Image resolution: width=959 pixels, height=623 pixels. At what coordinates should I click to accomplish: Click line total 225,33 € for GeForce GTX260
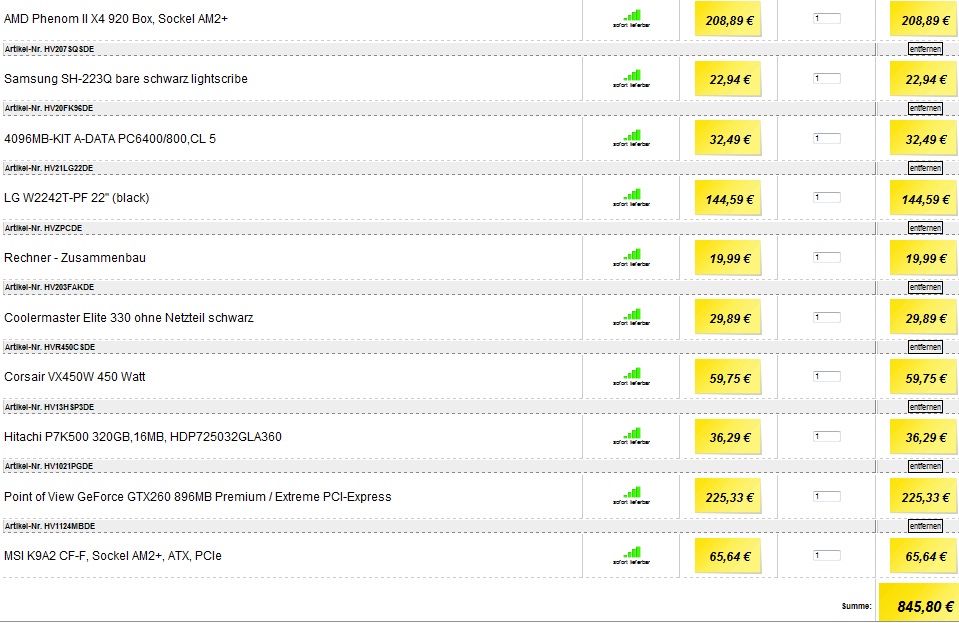tap(925, 498)
